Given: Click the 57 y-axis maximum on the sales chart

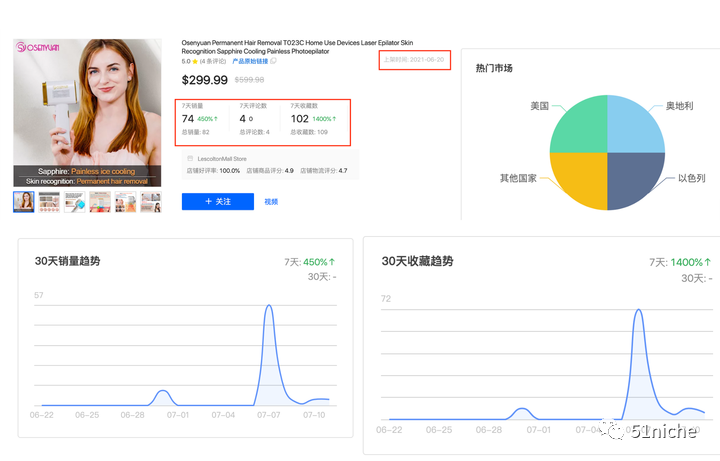Looking at the screenshot, I should (39, 295).
